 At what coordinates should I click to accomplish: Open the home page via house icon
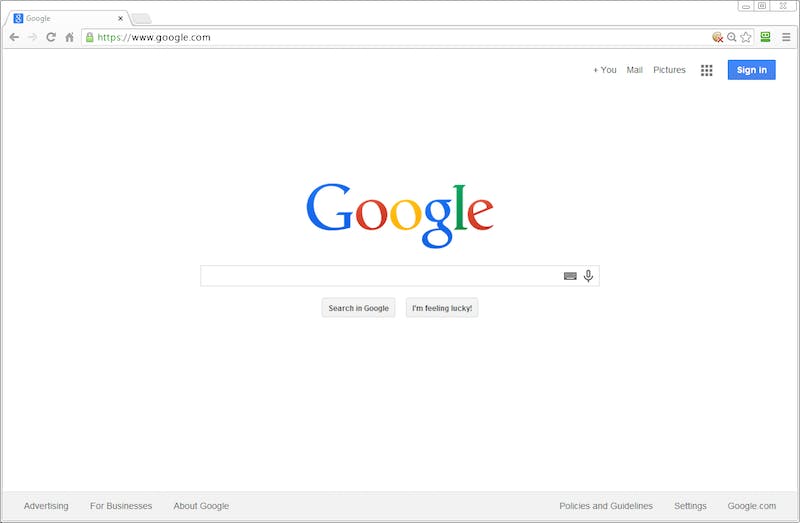(69, 37)
